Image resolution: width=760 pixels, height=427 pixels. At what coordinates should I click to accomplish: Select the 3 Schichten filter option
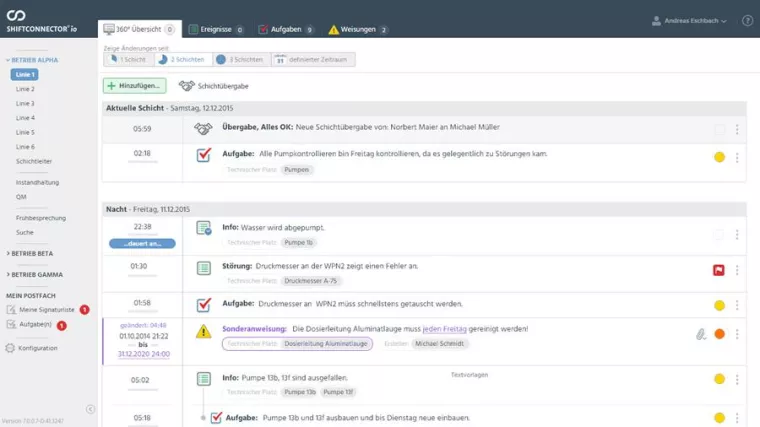pyautogui.click(x=238, y=60)
